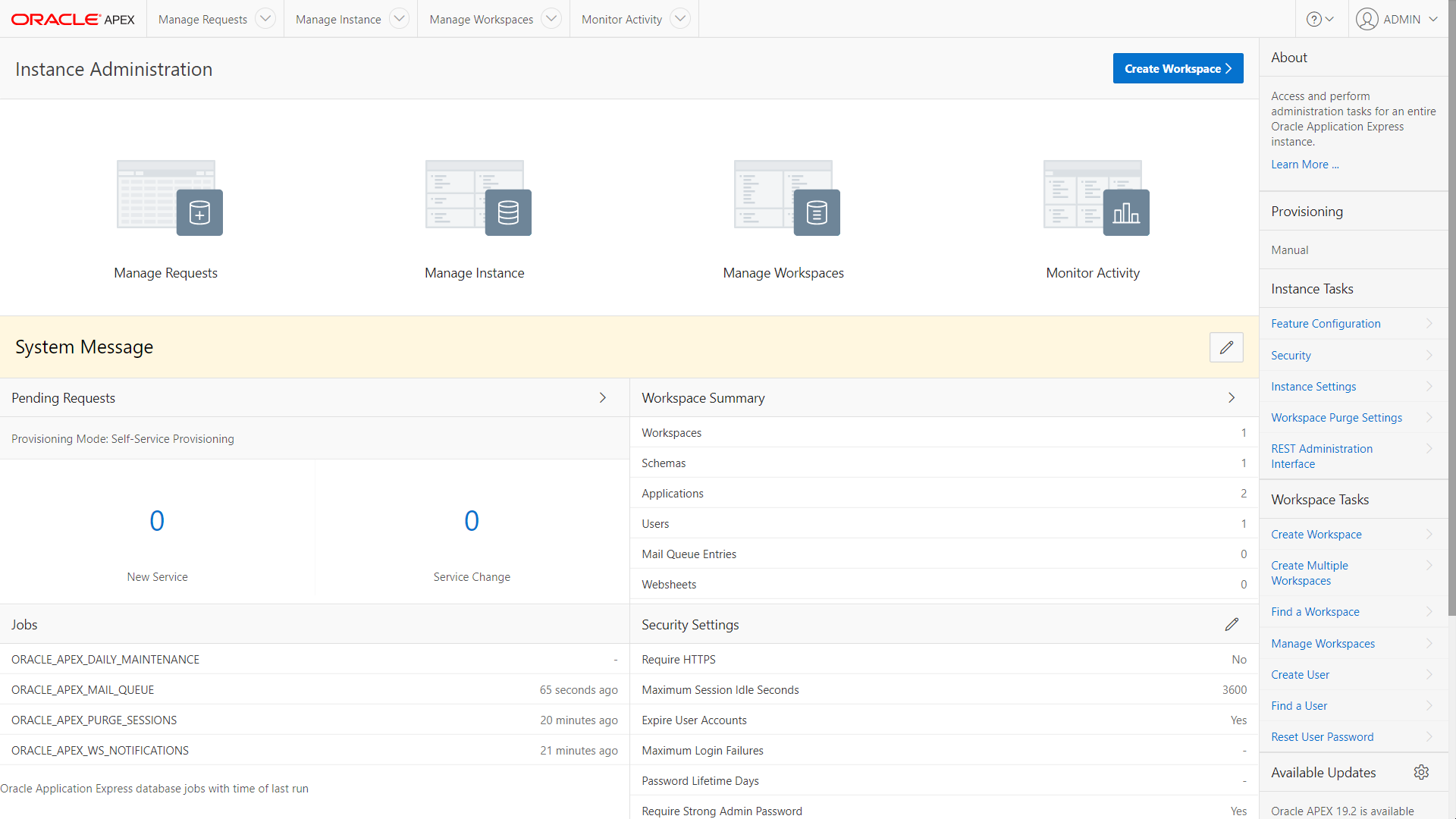Viewport: 1456px width, 819px height.
Task: Select the Mail Queue Entries row
Action: point(944,554)
